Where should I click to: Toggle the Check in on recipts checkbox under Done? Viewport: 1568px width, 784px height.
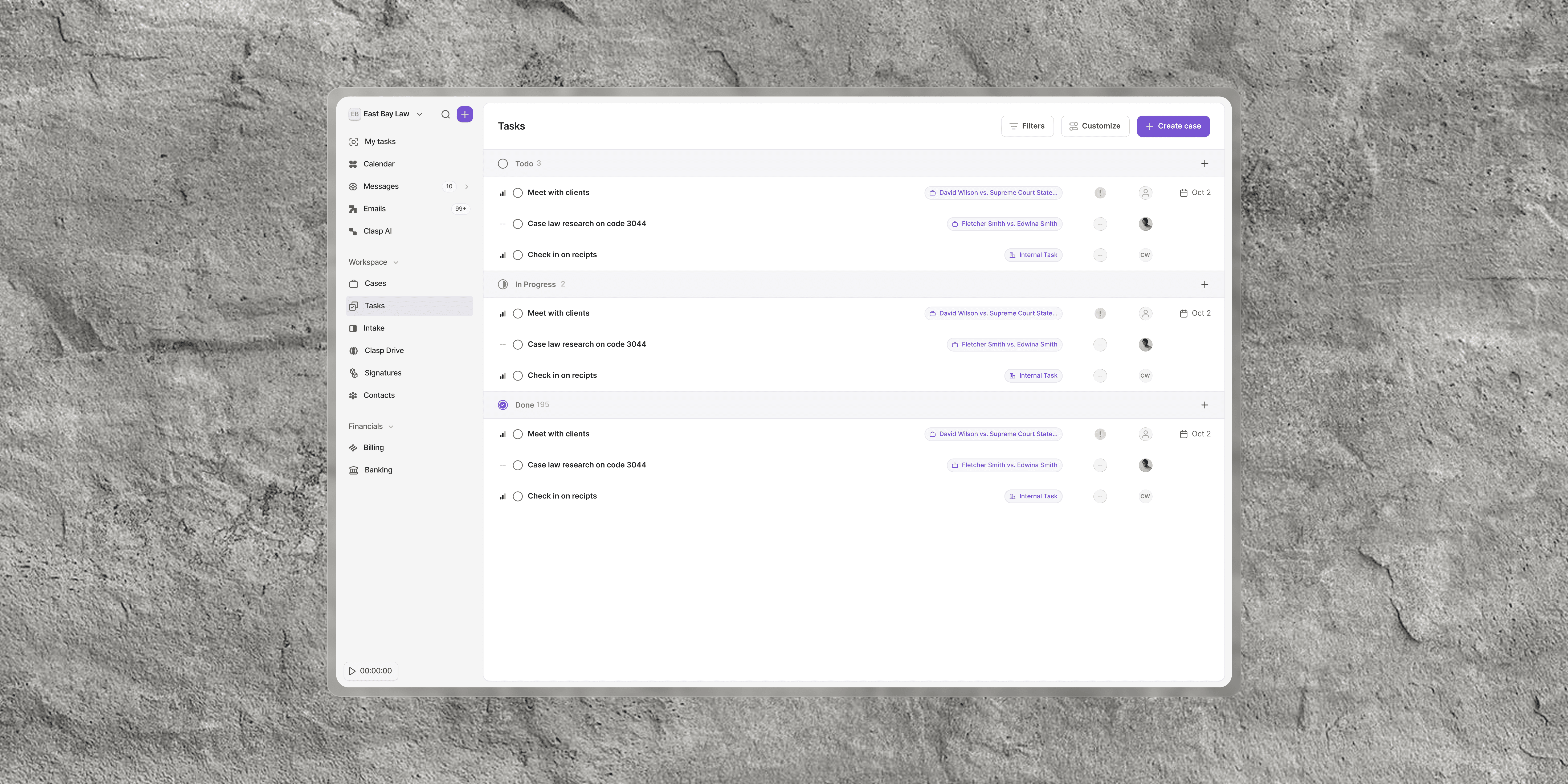(517, 496)
